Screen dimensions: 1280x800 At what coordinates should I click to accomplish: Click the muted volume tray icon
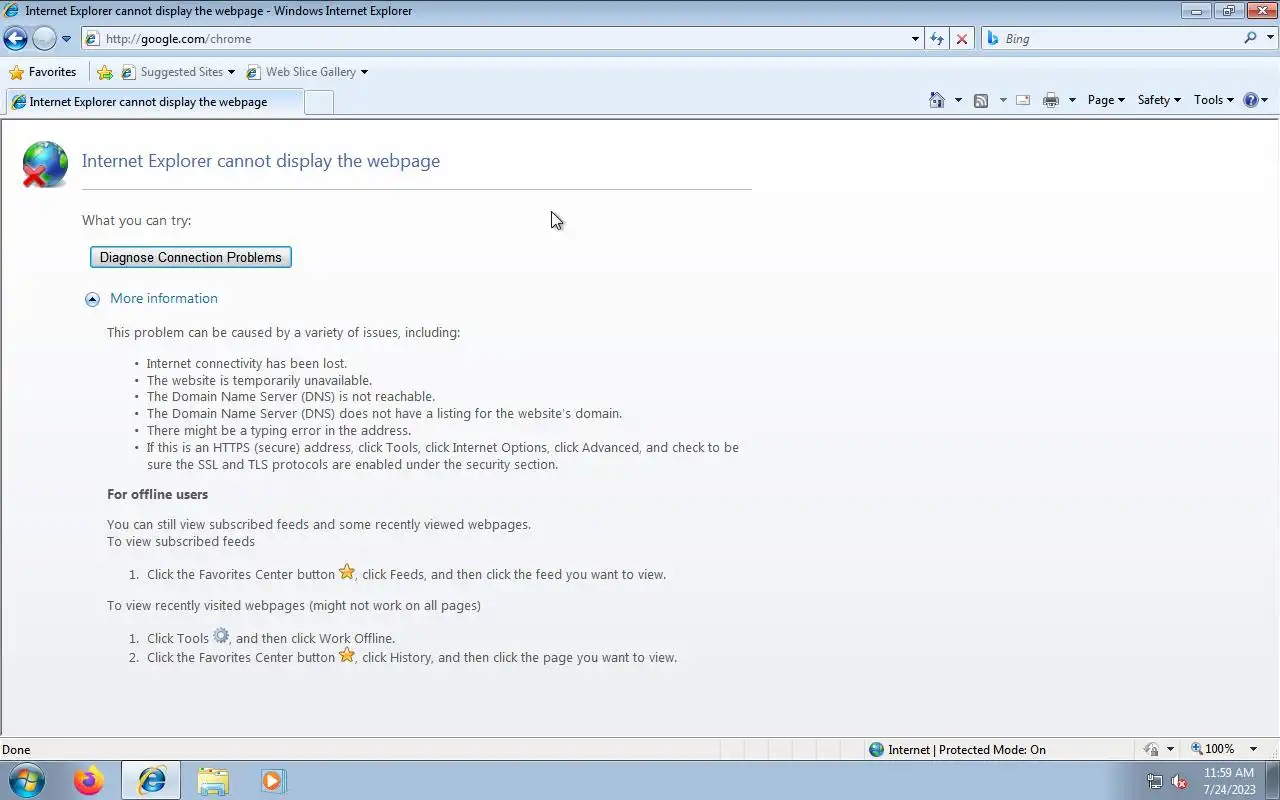(x=1180, y=782)
